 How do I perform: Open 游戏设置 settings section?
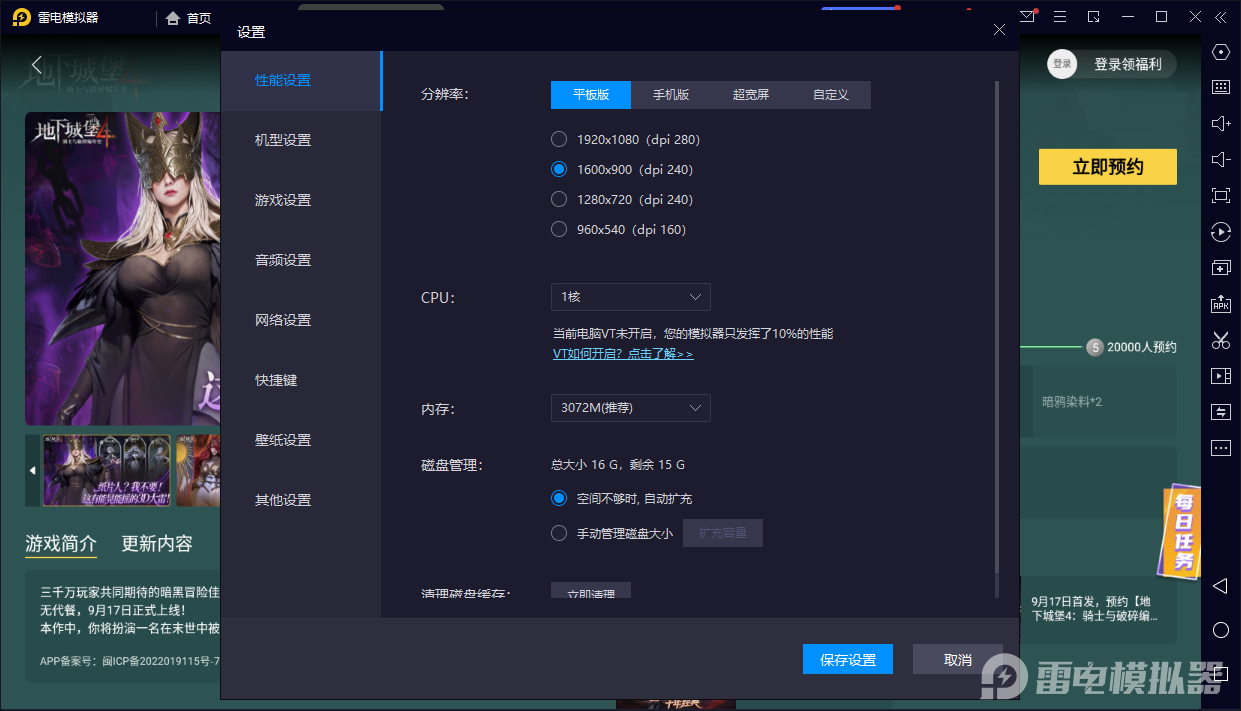pyautogui.click(x=301, y=200)
